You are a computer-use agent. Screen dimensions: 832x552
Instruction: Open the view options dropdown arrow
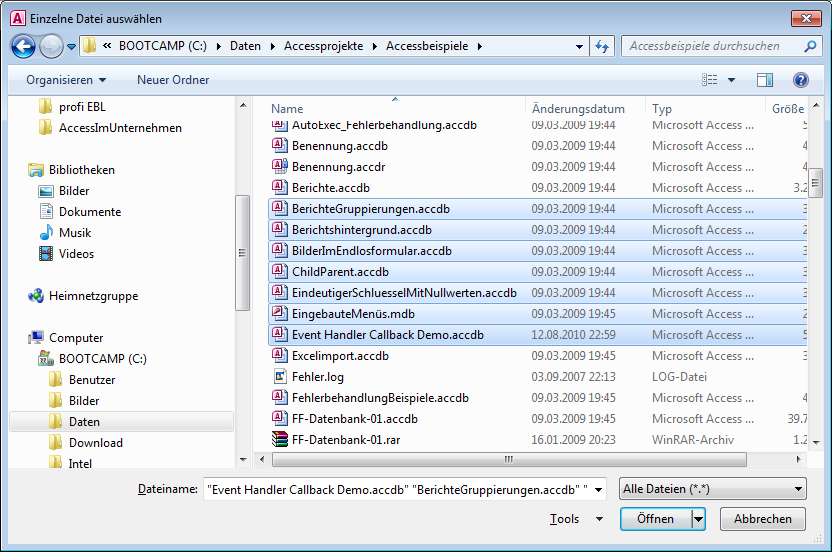tap(731, 80)
